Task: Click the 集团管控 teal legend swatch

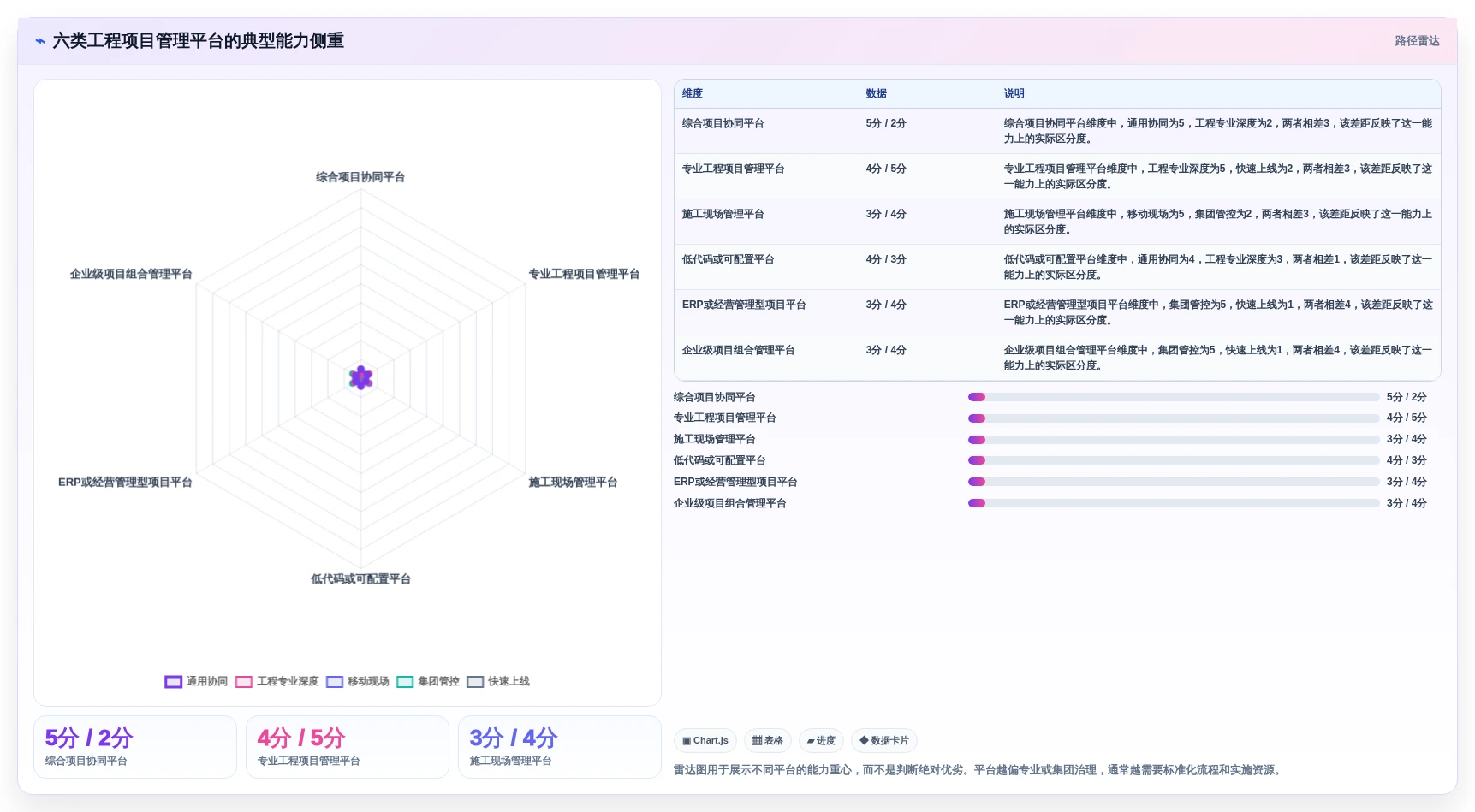Action: 404,682
